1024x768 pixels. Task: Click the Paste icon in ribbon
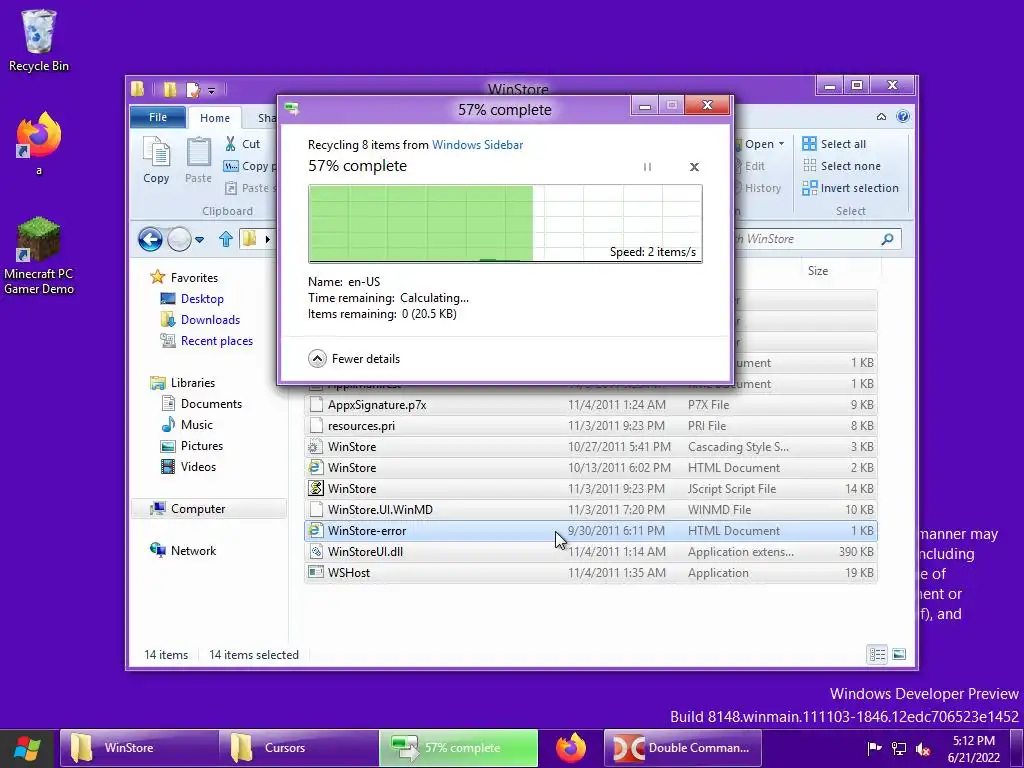[x=199, y=161]
